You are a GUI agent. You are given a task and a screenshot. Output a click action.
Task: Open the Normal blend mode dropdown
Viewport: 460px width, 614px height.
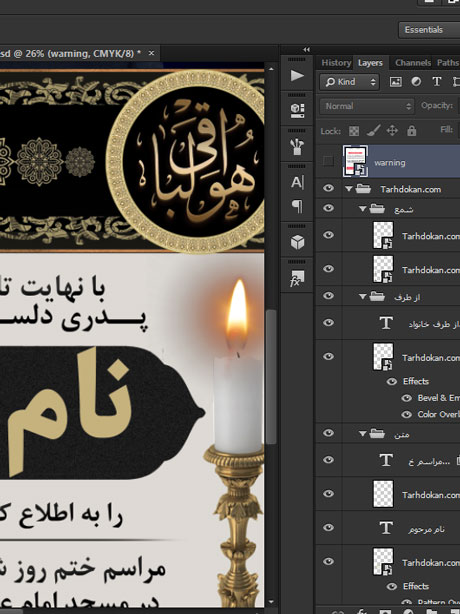coord(367,106)
